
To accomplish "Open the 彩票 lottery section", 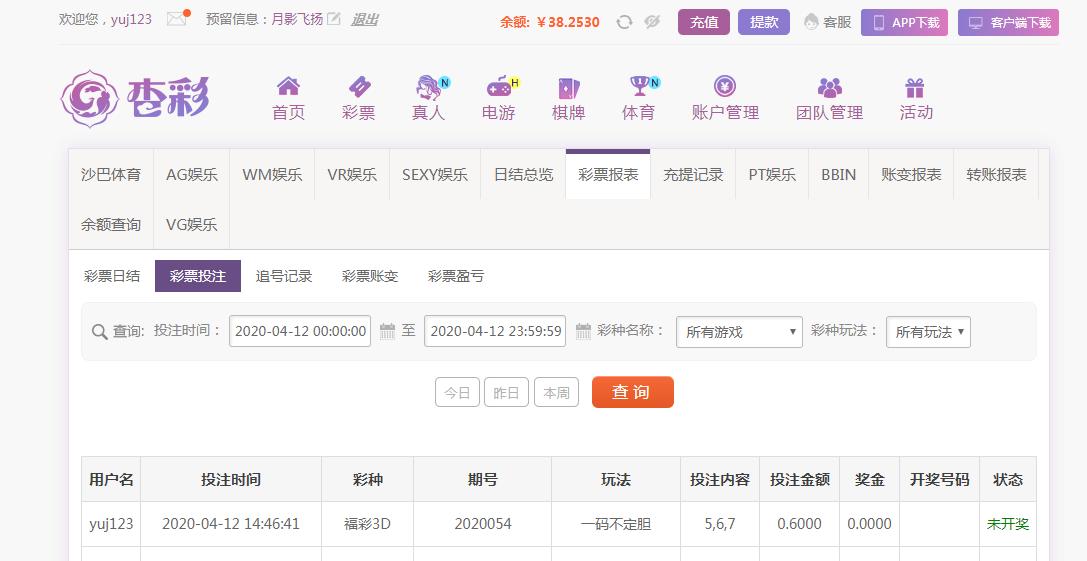I will pyautogui.click(x=358, y=98).
